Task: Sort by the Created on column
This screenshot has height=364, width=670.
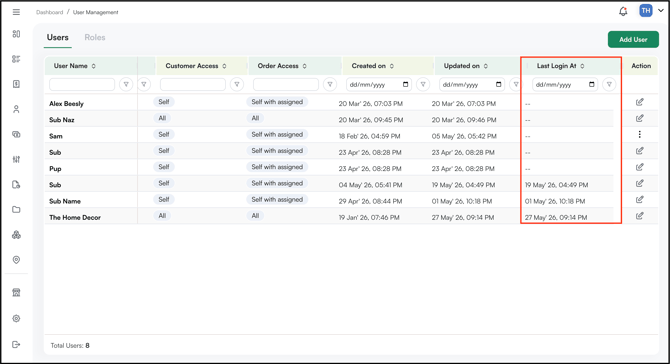Action: pyautogui.click(x=392, y=66)
